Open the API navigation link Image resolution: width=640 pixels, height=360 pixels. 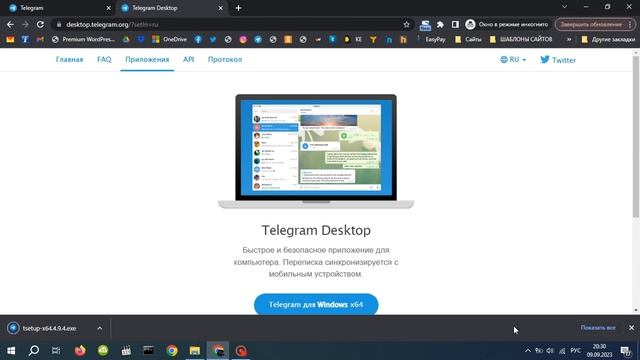click(x=189, y=60)
